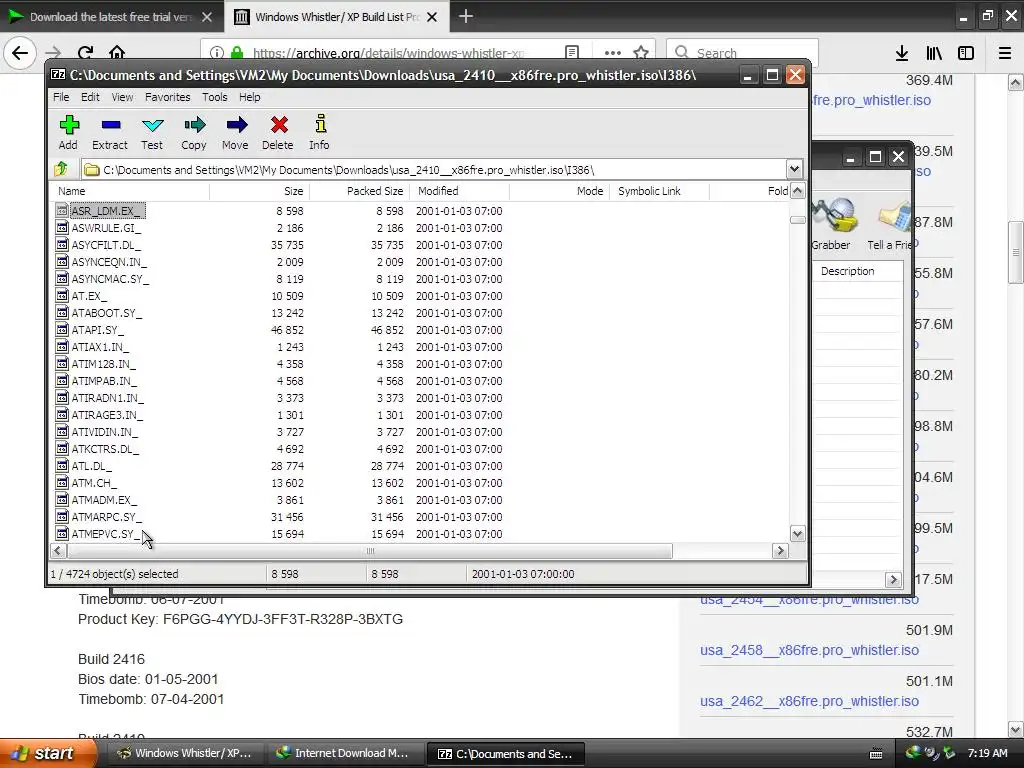Sort by the Size column header
The height and width of the screenshot is (768, 1024).
(259, 191)
